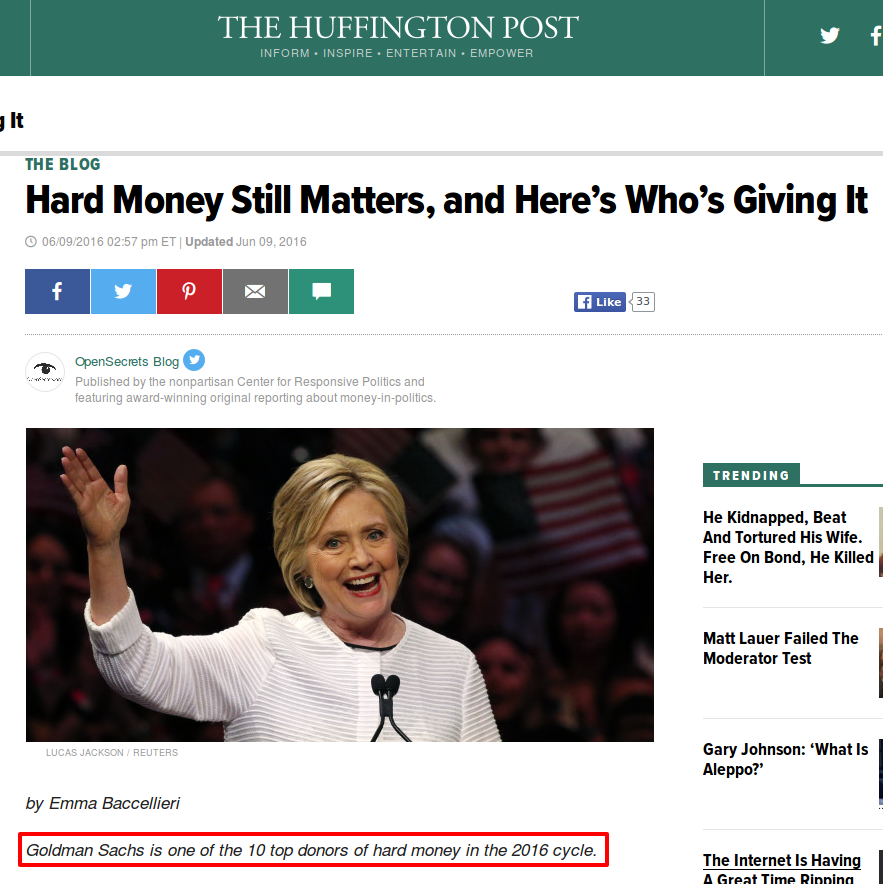Open 'The Internet Is Having' trending story
The height and width of the screenshot is (884, 883).
[x=781, y=861]
